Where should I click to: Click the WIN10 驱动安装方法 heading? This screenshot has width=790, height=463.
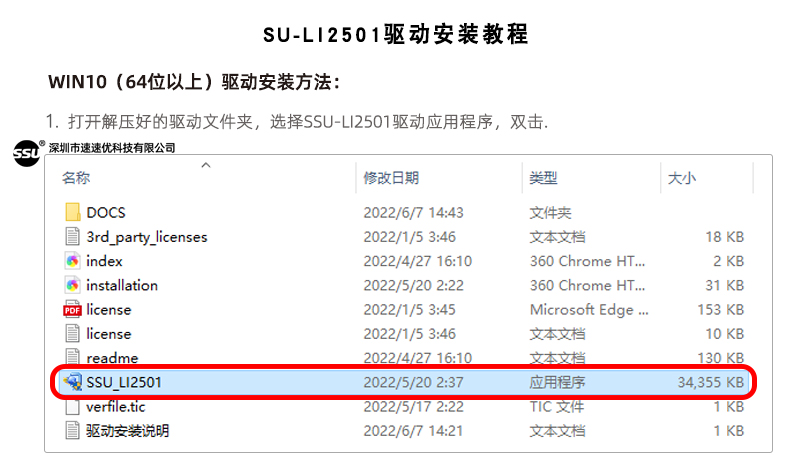point(194,82)
